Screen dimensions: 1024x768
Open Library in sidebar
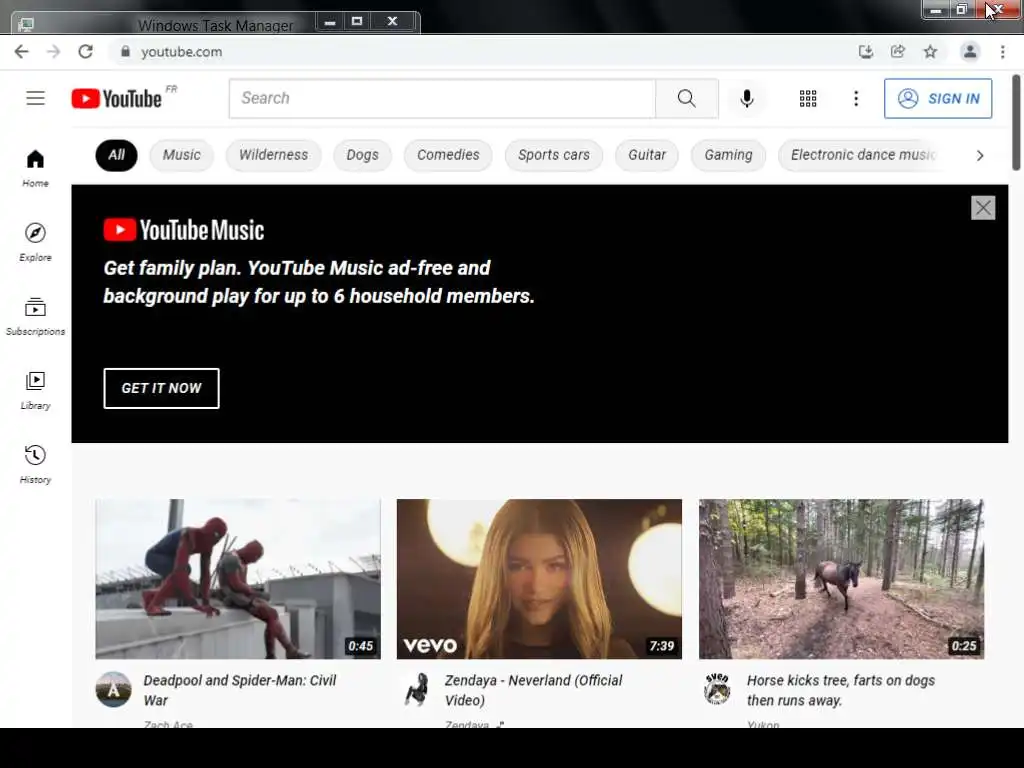(35, 391)
